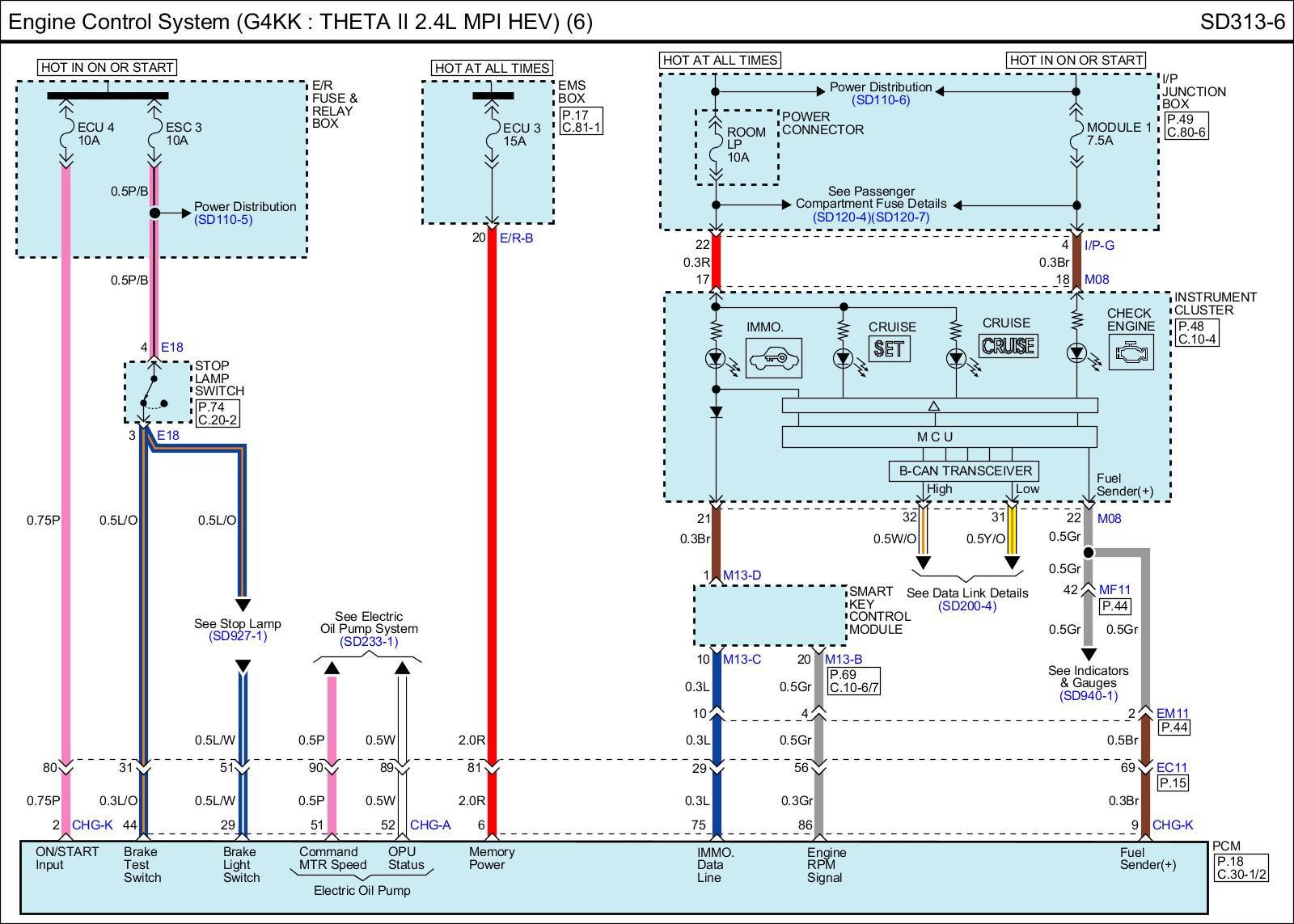Open the SD110-5 power distribution link
The image size is (1294, 924).
223,220
